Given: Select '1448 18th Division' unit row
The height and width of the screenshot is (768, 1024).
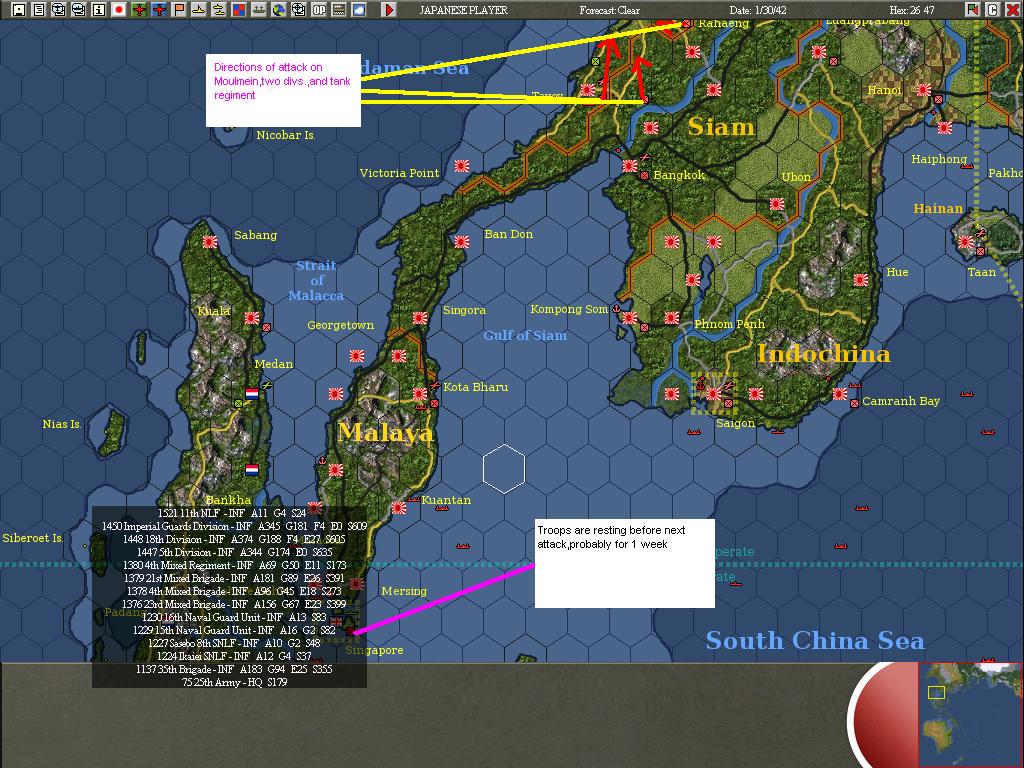Looking at the screenshot, I should click(234, 539).
